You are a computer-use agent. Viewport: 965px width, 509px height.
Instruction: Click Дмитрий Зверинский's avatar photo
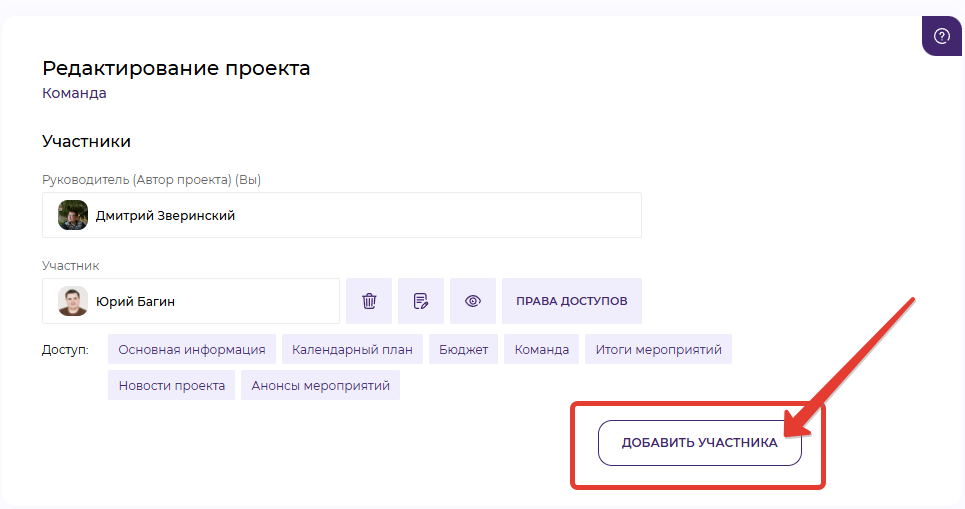[x=73, y=215]
